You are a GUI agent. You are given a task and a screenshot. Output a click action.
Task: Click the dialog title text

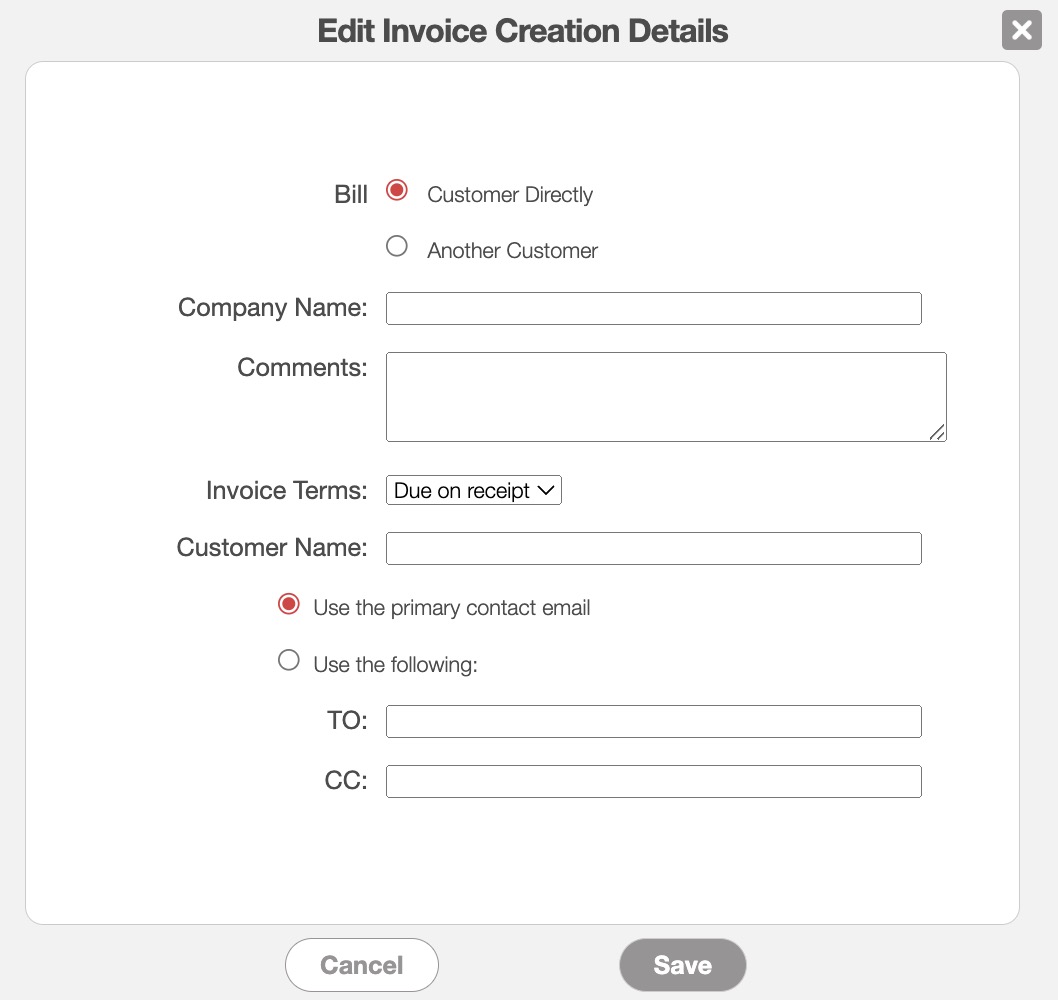(x=522, y=31)
